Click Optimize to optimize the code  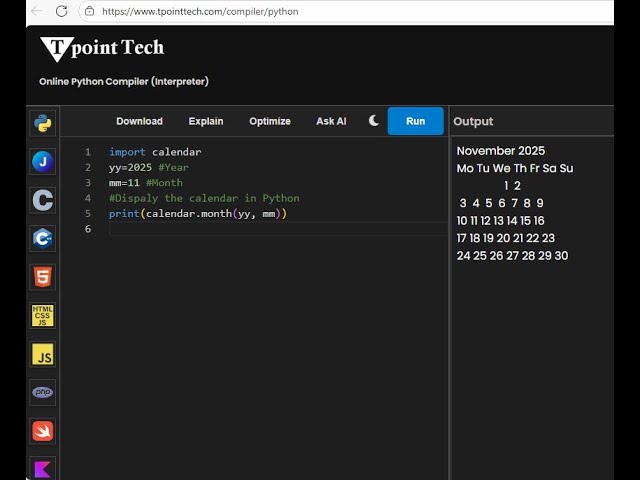(x=270, y=121)
